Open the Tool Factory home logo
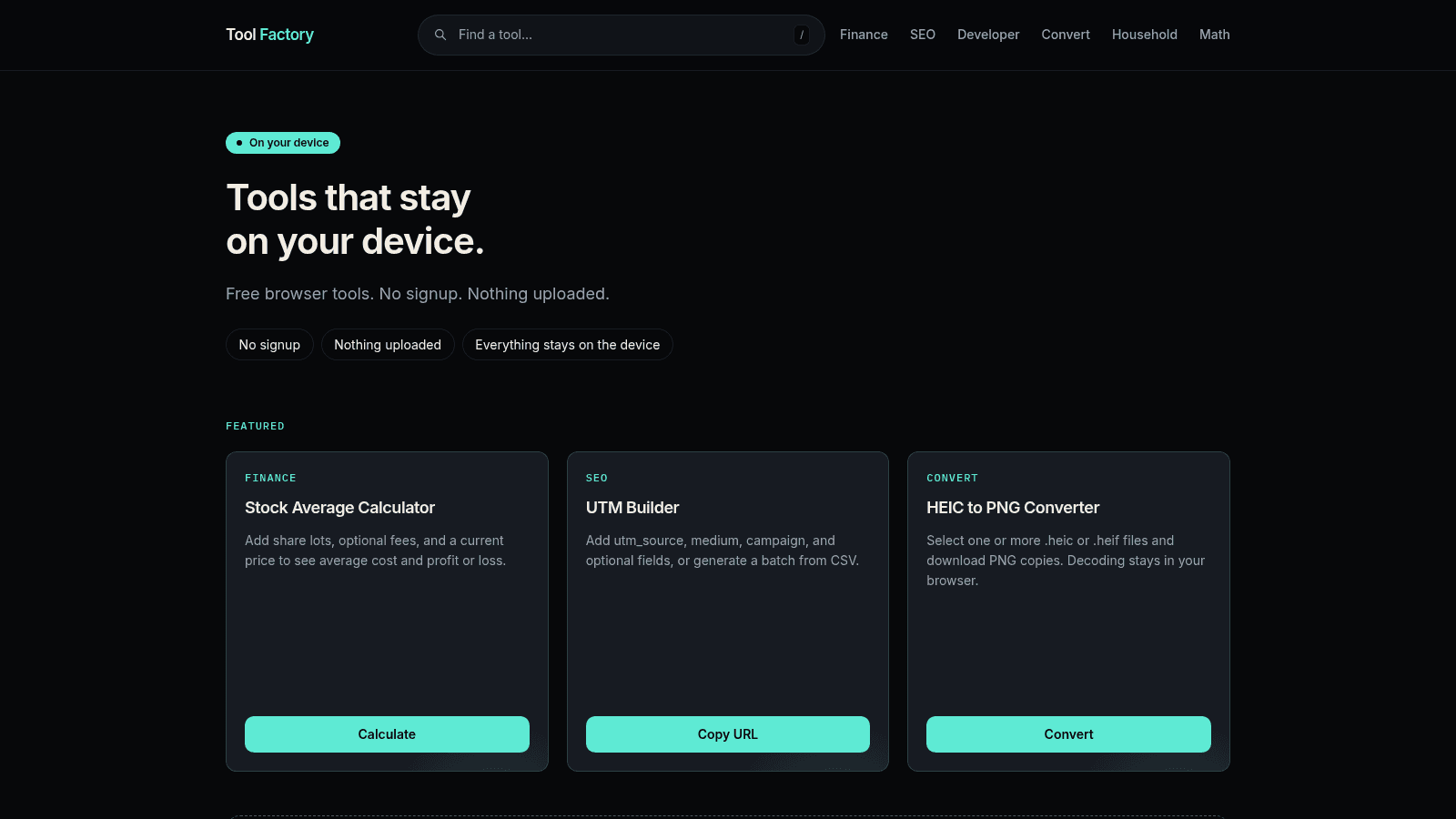1456x819 pixels. click(269, 35)
